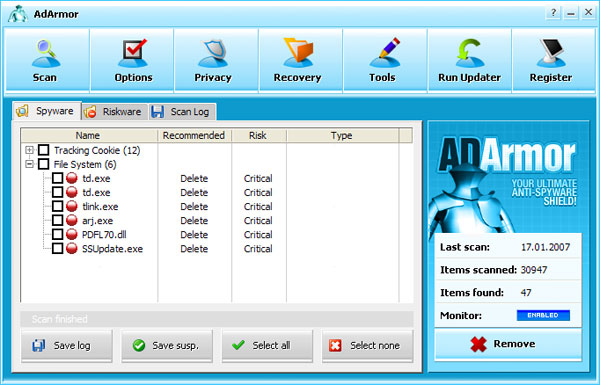Image resolution: width=600 pixels, height=385 pixels.
Task: Expand the Tracking Cookie tree node
Action: [x=29, y=150]
